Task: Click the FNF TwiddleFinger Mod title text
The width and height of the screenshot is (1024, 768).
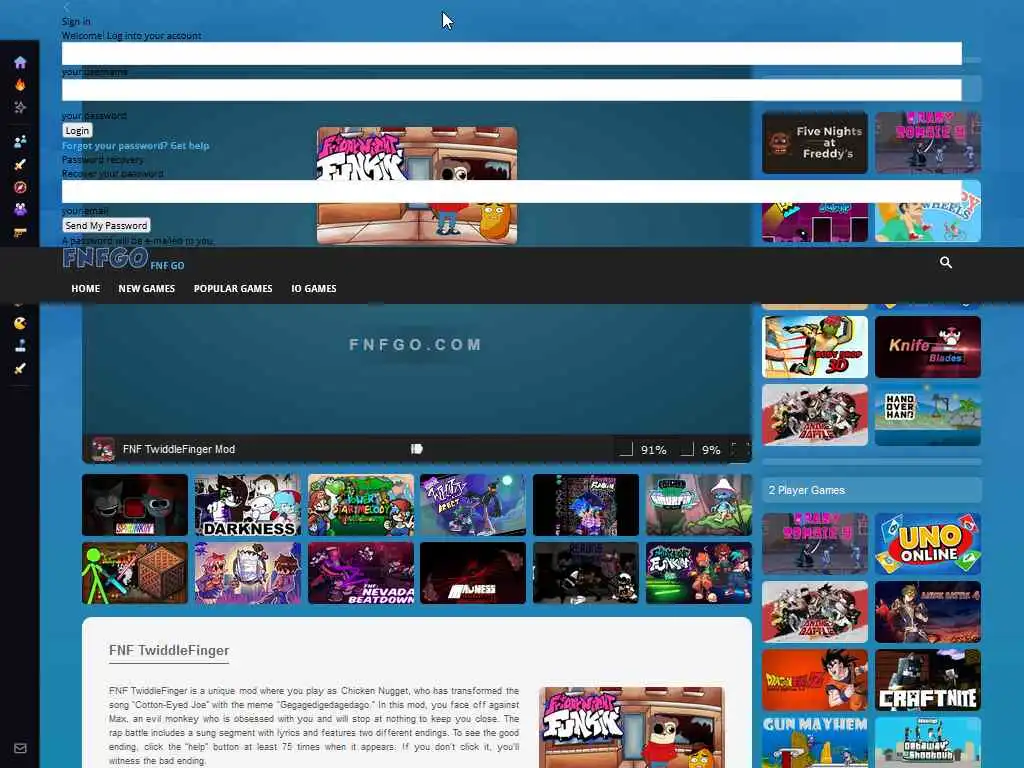Action: tap(179, 449)
